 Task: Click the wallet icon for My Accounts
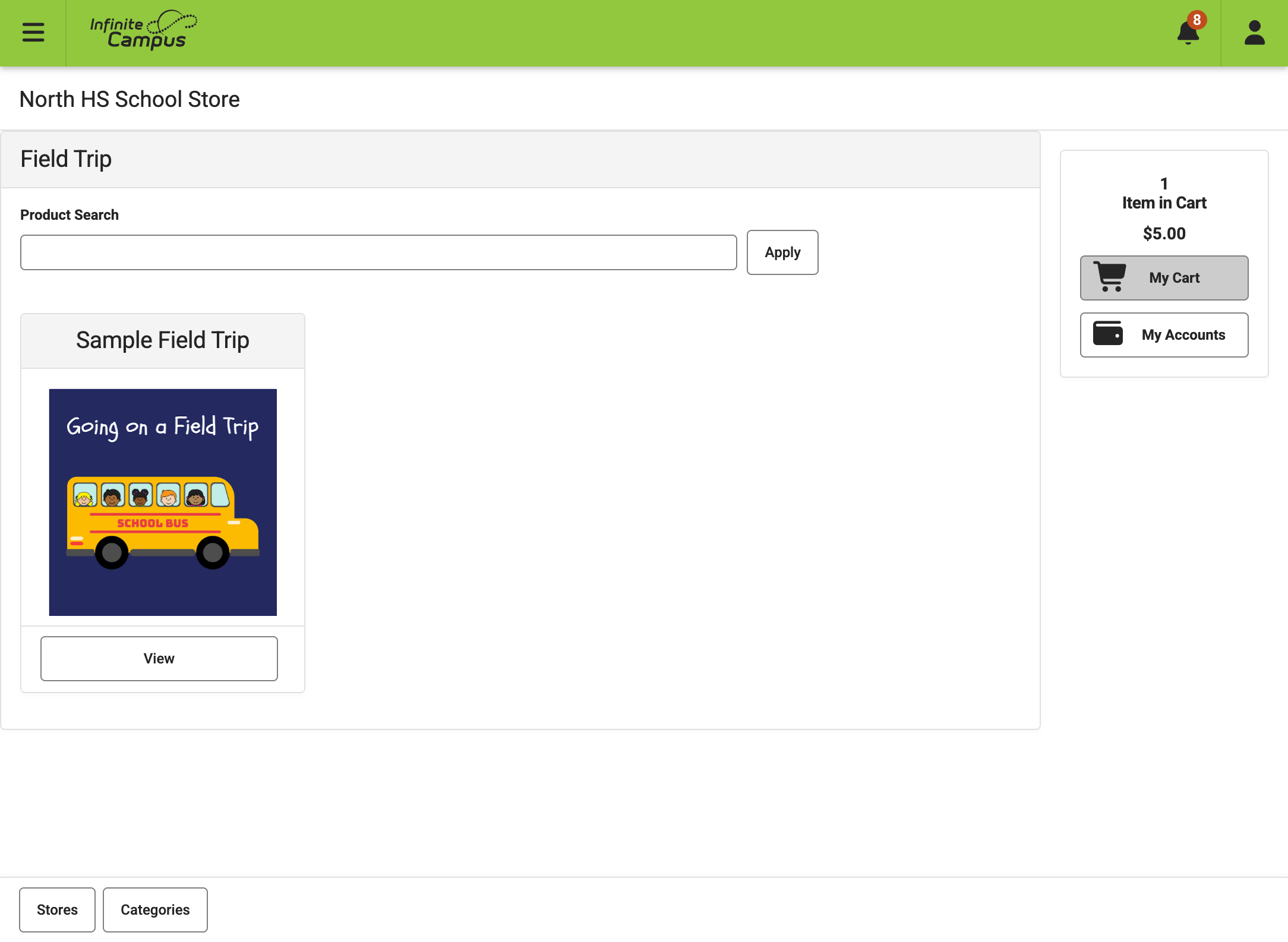pos(1108,333)
